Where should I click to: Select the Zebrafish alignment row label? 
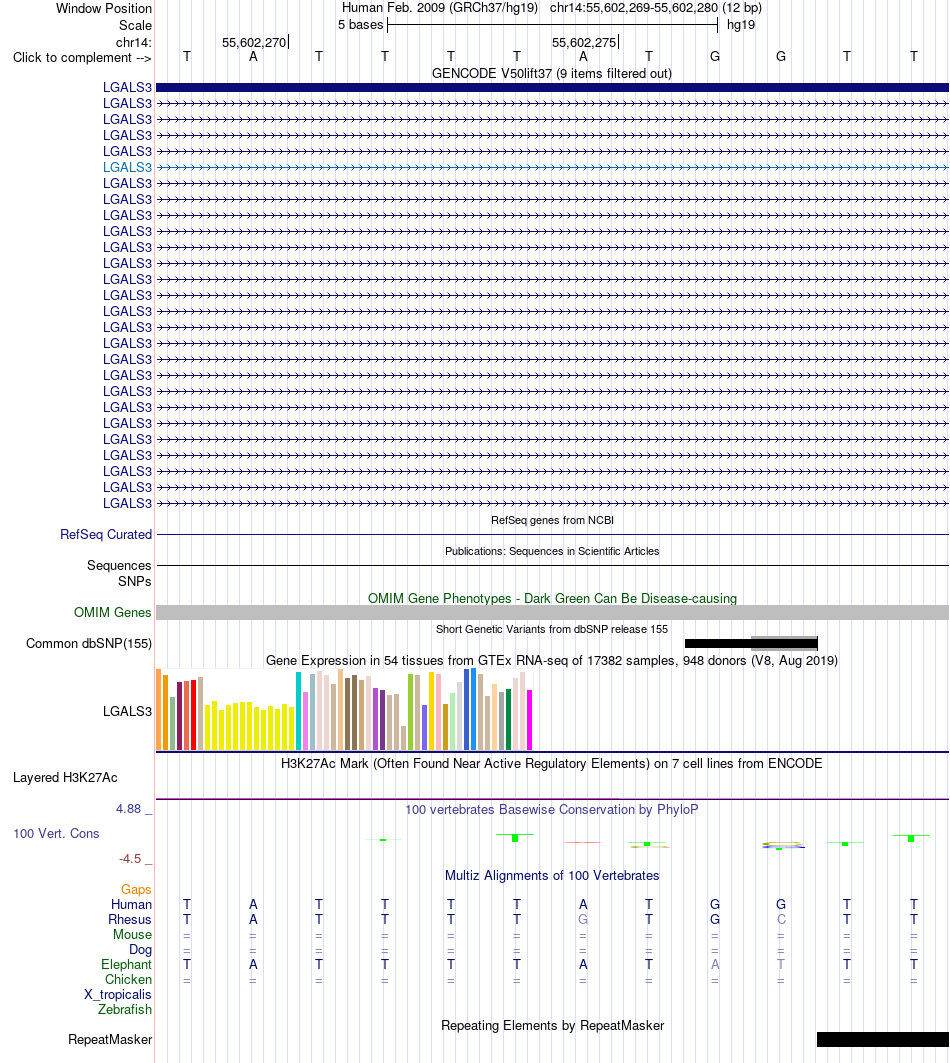tap(125, 1009)
